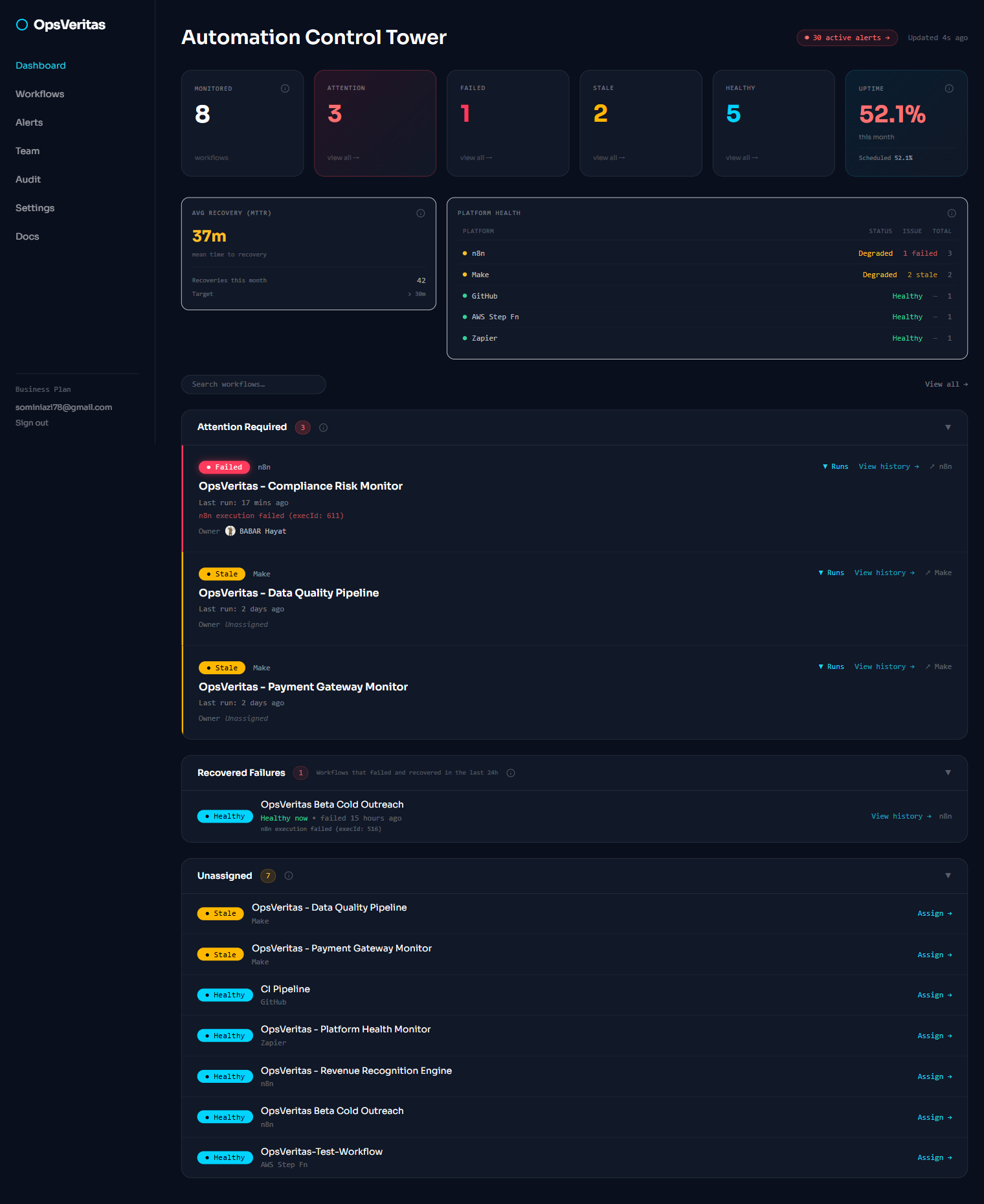Open Workflows in the sidebar
This screenshot has width=984, height=1204.
click(x=40, y=94)
